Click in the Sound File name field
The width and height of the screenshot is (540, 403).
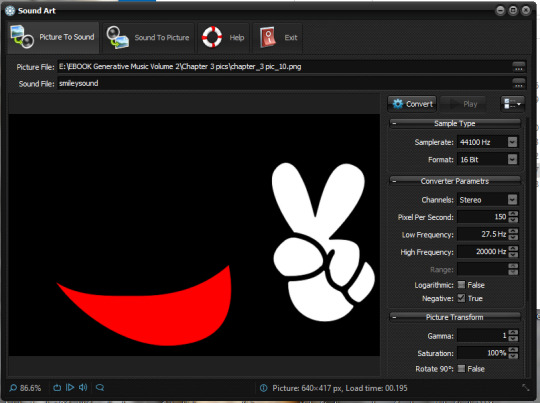[284, 83]
